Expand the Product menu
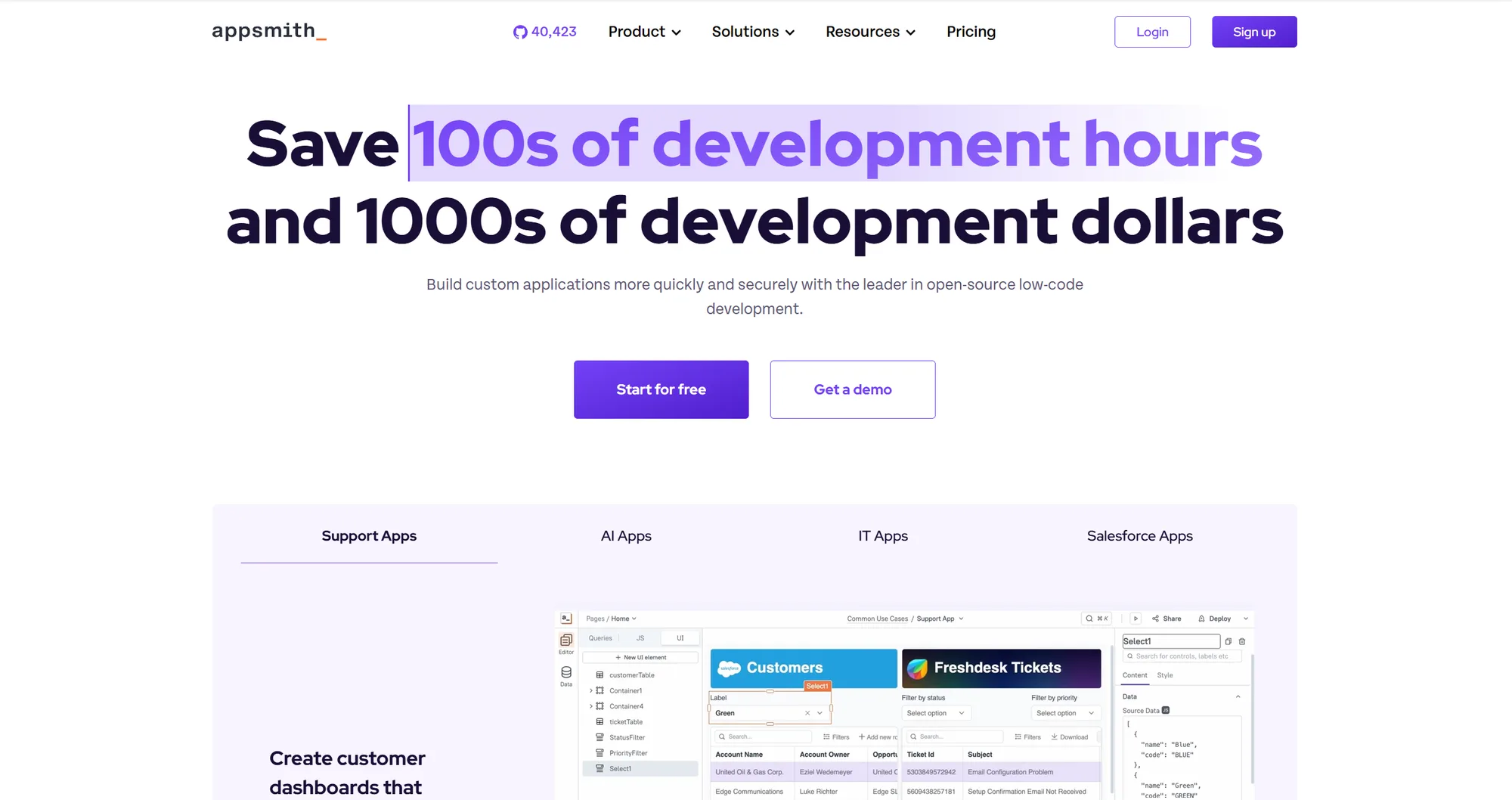Screen dimensions: 1512x800 (x=645, y=32)
